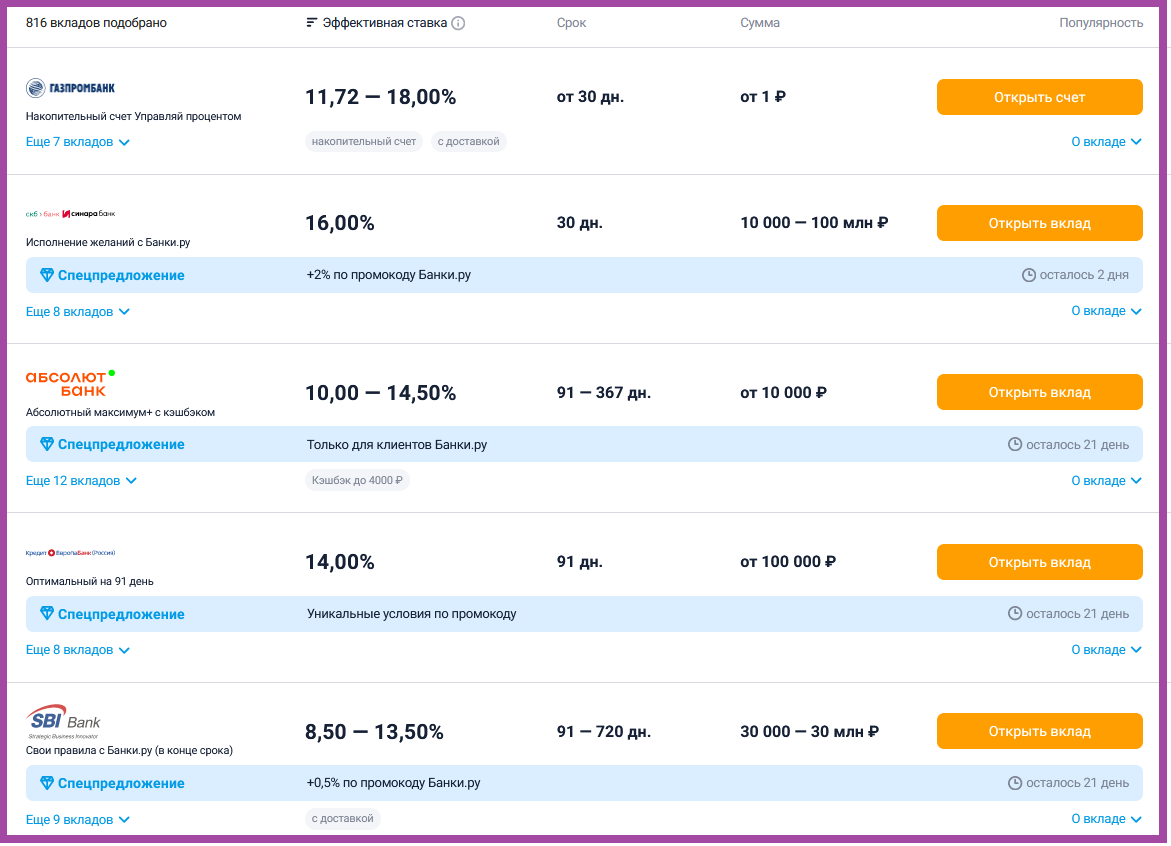Screen dimensions: 1171x846
Task: Click clock icon in Absolut Bank offer row
Action: click(x=1015, y=445)
